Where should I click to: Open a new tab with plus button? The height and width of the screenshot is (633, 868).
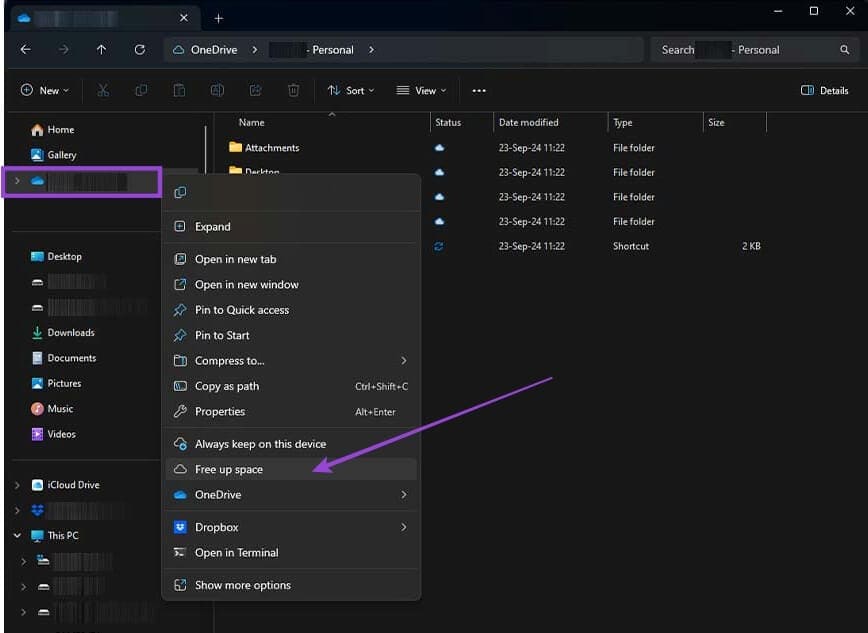(x=219, y=18)
